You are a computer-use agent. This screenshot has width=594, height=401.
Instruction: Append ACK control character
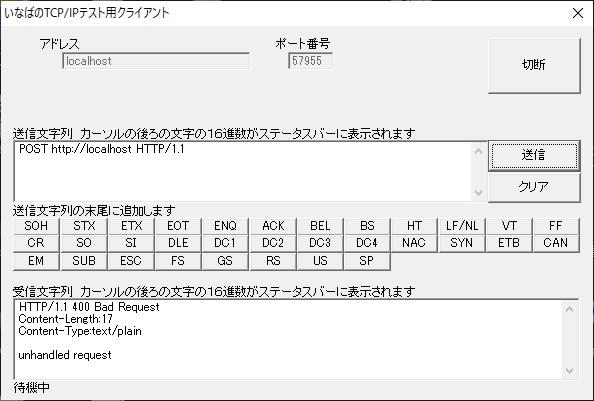(273, 226)
